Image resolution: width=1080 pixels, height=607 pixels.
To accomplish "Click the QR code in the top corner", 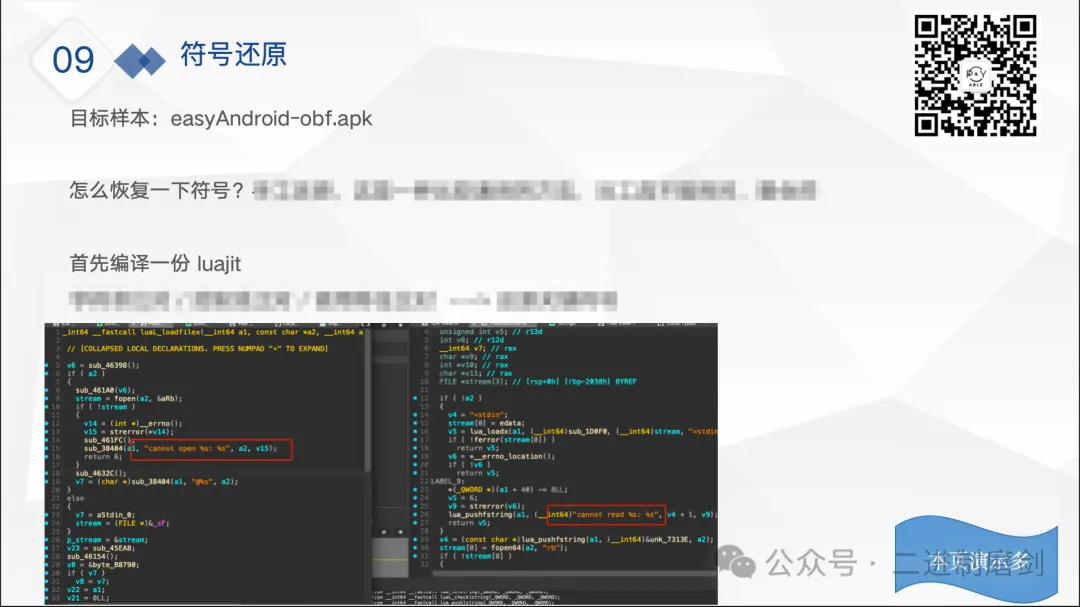I will coord(975,76).
